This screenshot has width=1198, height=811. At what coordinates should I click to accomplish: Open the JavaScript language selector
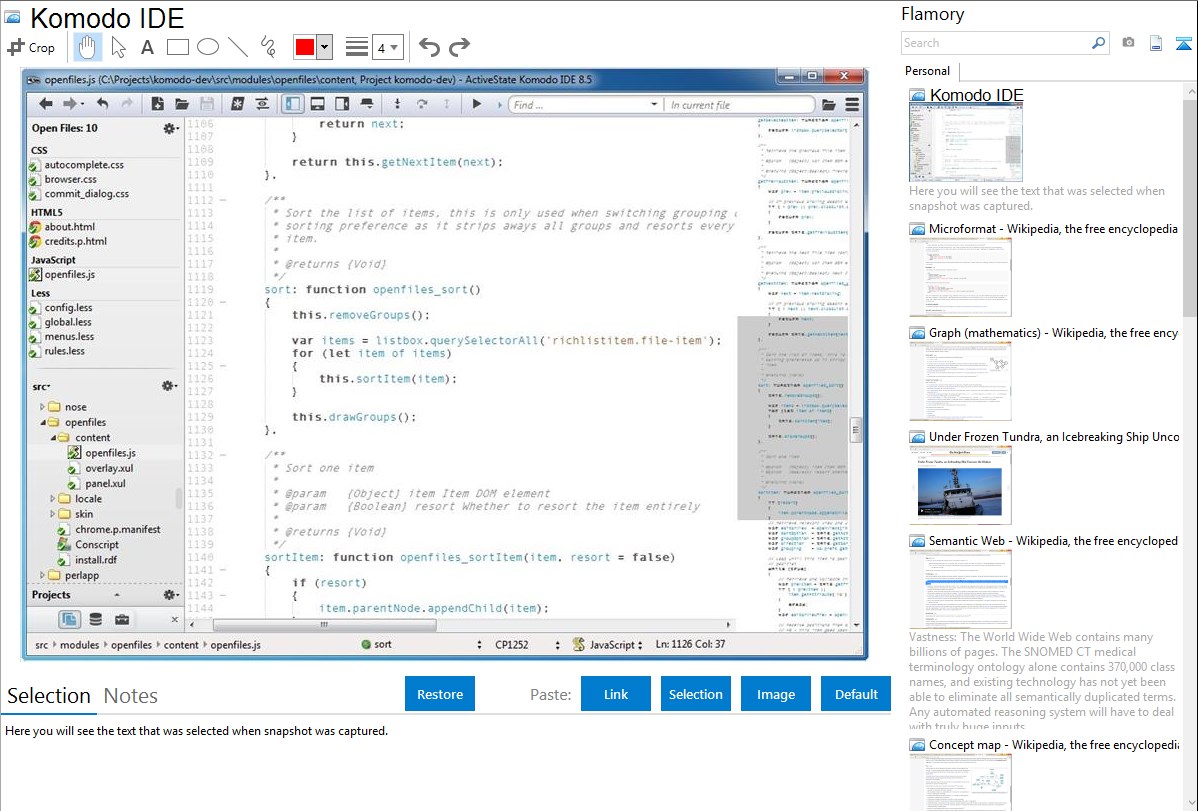click(608, 644)
